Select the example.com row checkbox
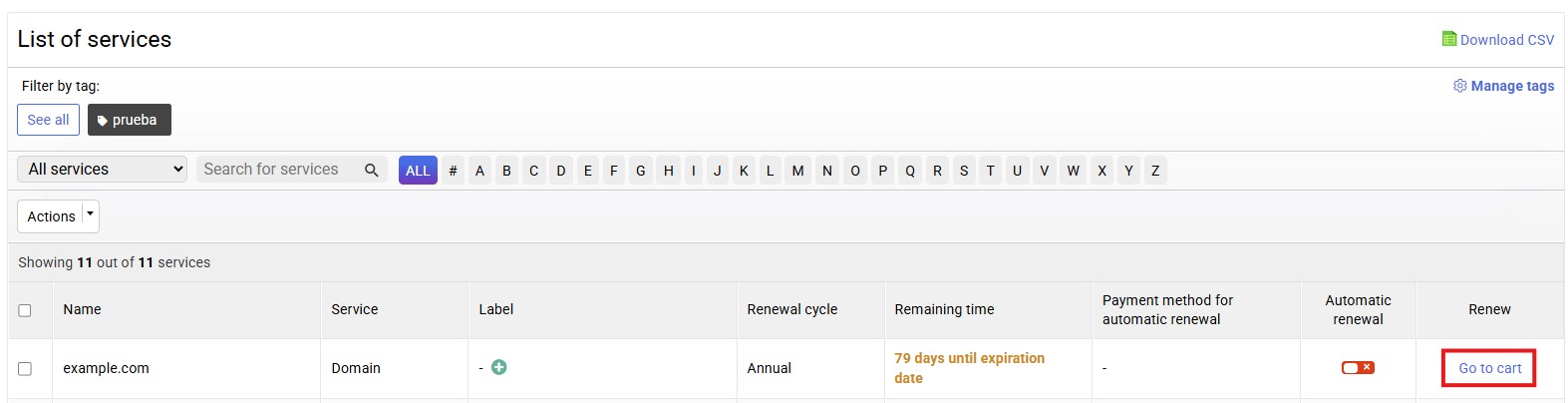 [x=25, y=369]
